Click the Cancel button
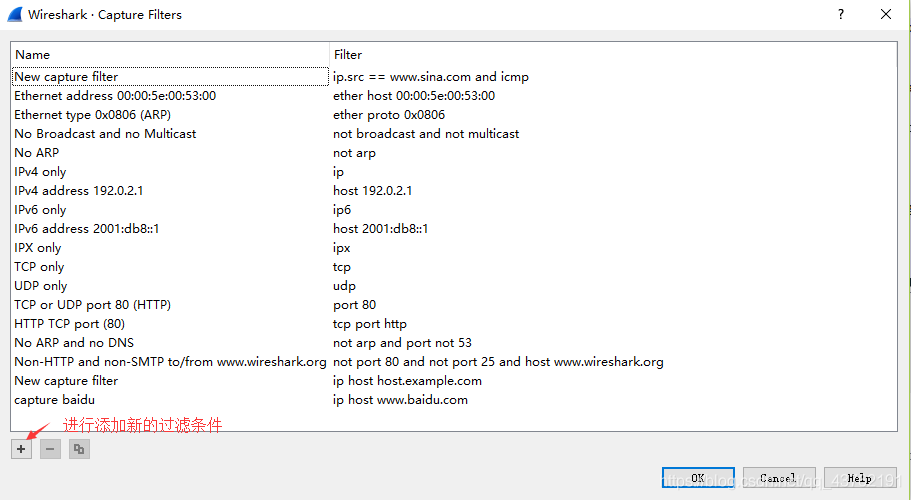The width and height of the screenshot is (911, 500). pyautogui.click(x=779, y=478)
